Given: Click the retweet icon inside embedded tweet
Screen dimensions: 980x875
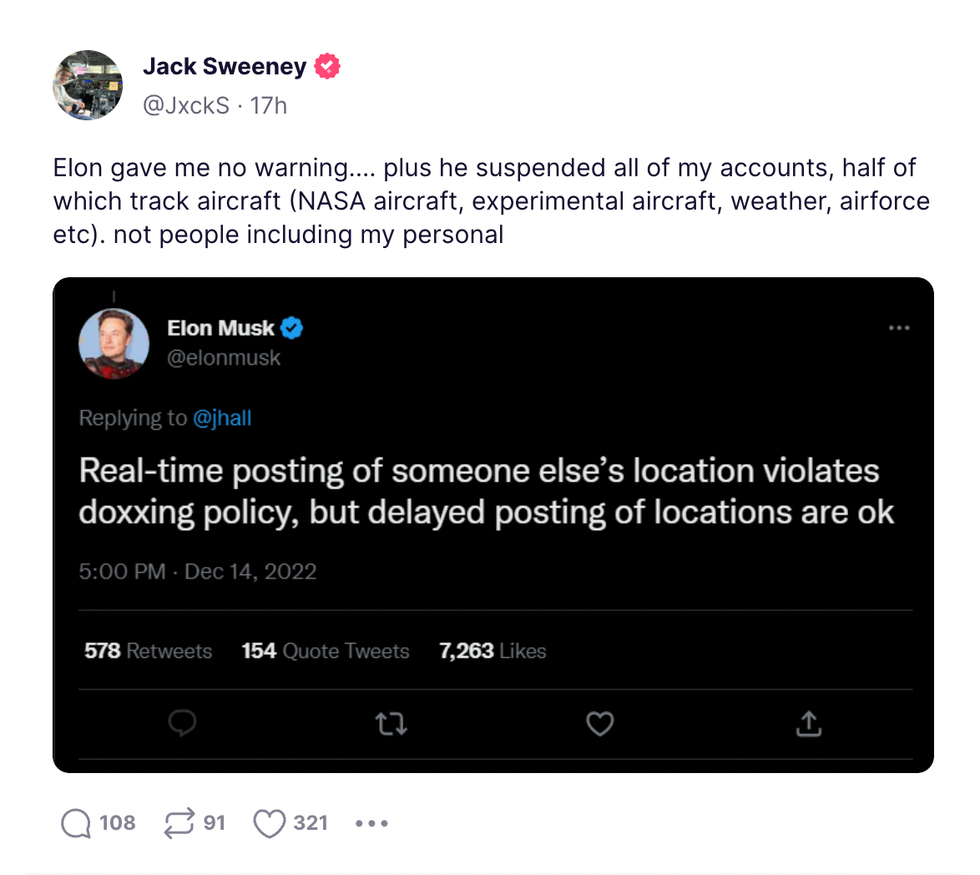Looking at the screenshot, I should tap(391, 723).
